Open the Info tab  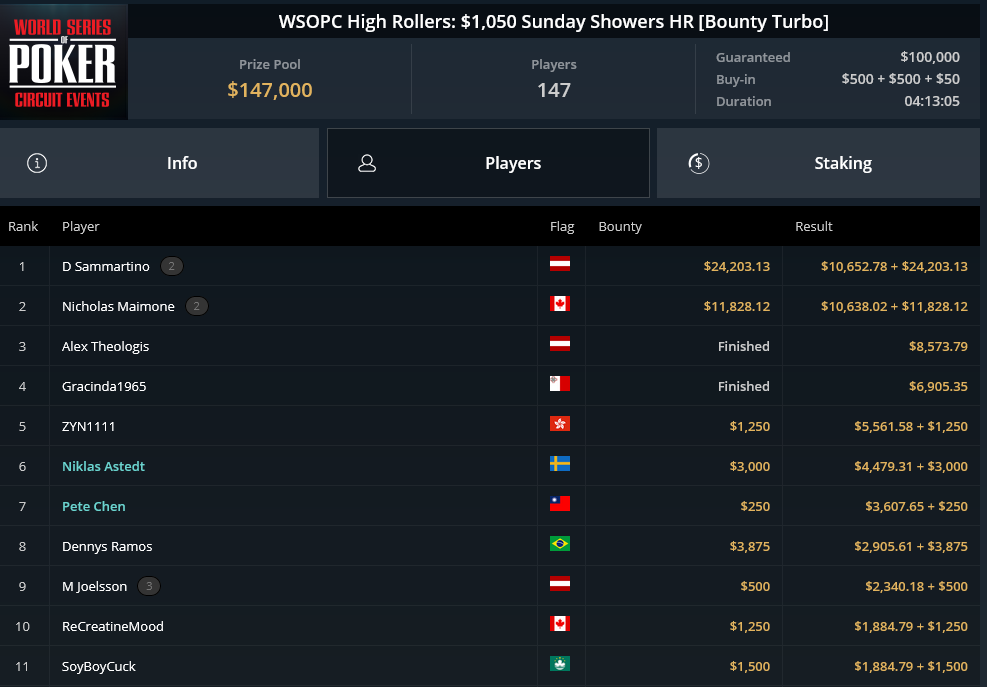point(159,163)
